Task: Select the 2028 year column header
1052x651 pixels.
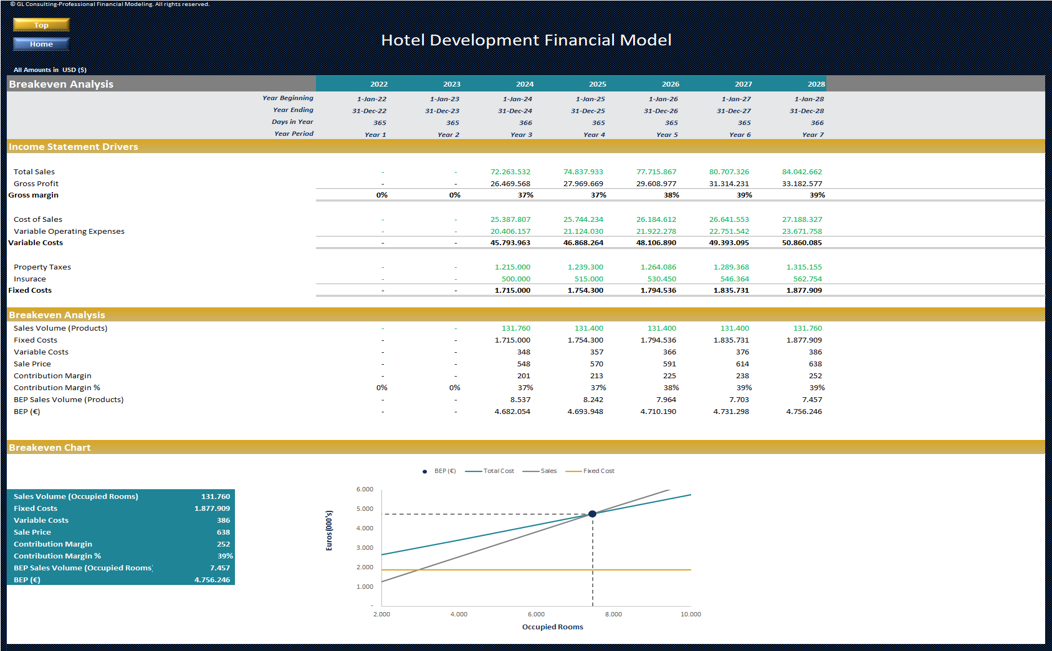Action: click(x=816, y=84)
